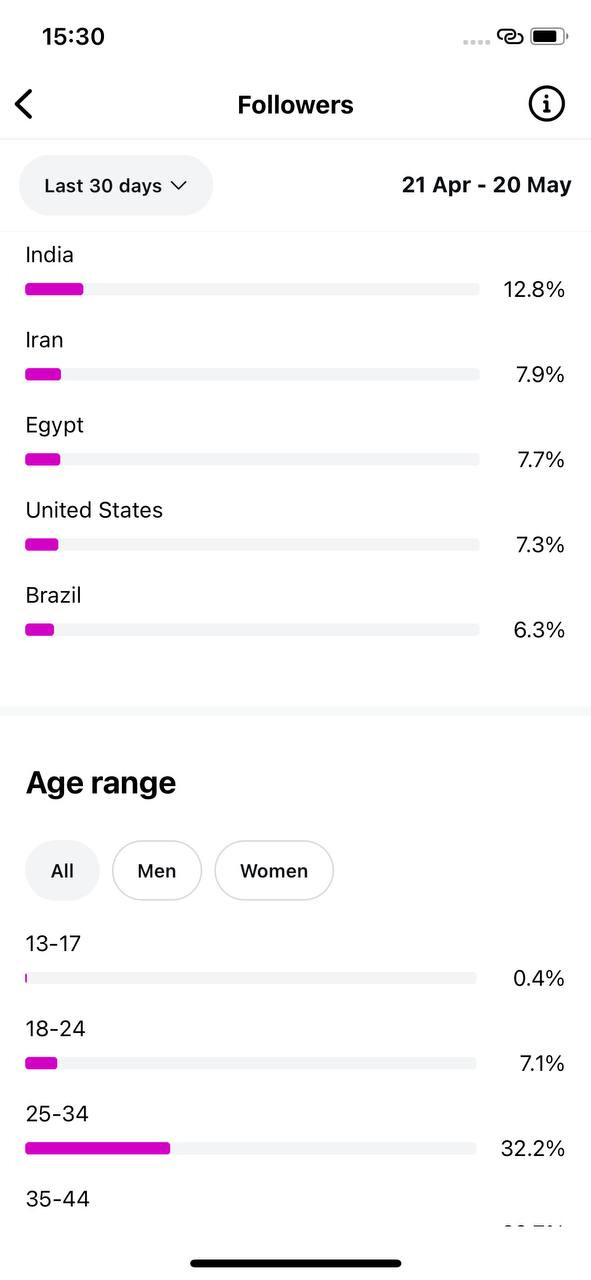Tap the signal dots in the status bar
Screen dimensions: 591x1280
[x=477, y=41]
